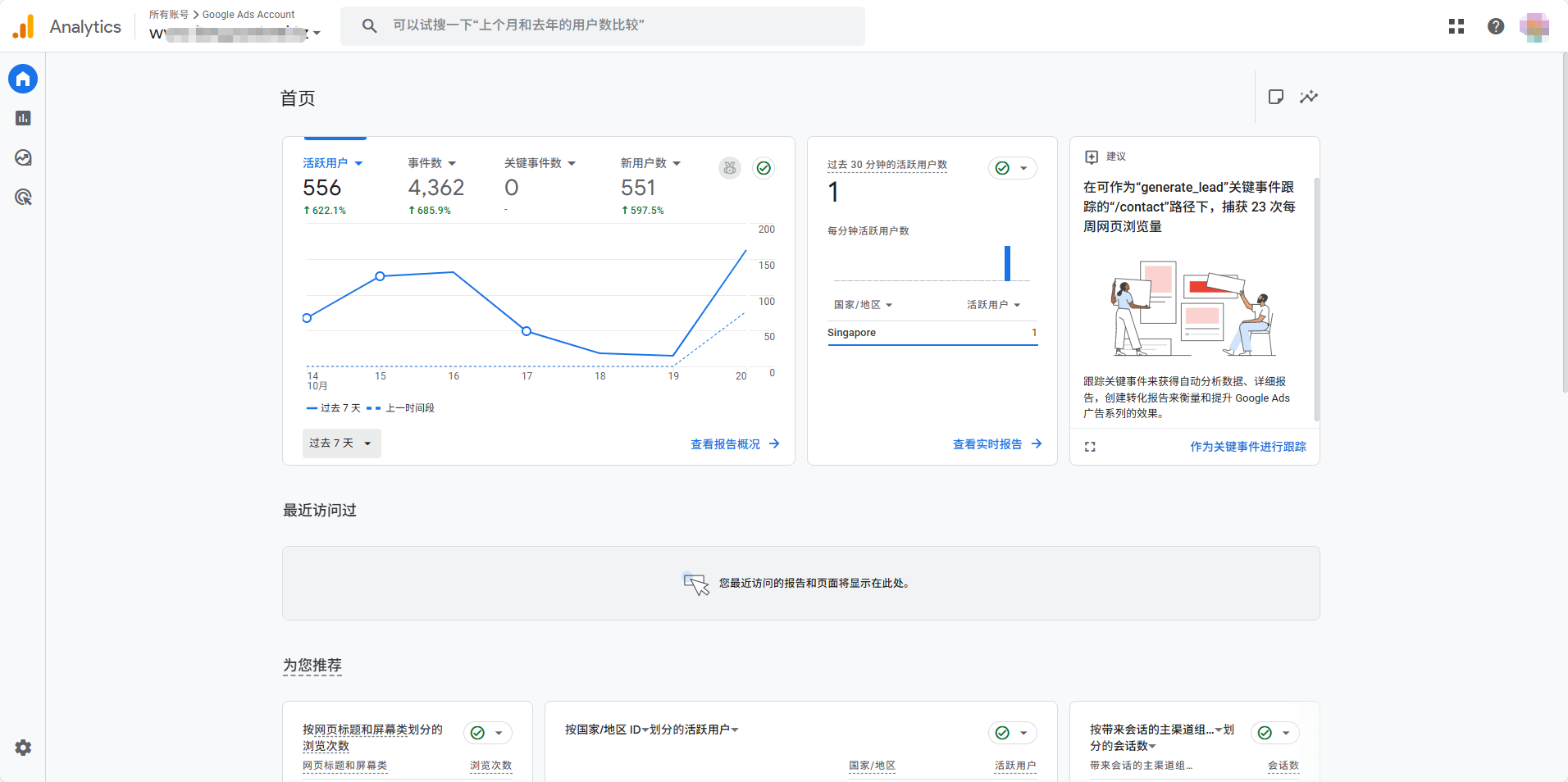Open the Home icon in sidebar
This screenshot has width=1568, height=782.
pyautogui.click(x=23, y=79)
